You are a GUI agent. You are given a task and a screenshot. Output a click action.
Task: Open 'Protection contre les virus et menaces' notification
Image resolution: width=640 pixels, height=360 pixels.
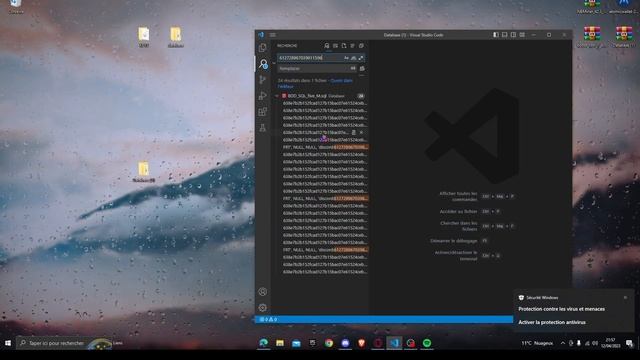[x=561, y=309]
